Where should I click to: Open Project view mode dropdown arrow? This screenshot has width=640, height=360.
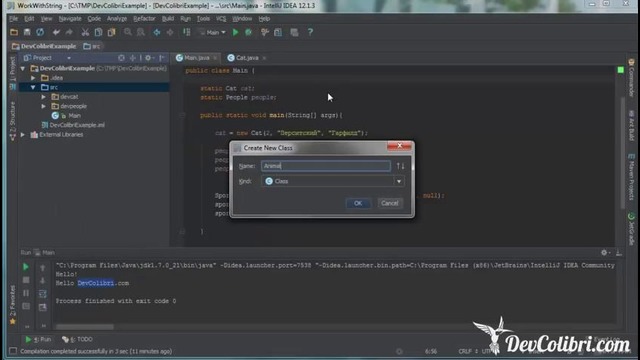point(69,58)
